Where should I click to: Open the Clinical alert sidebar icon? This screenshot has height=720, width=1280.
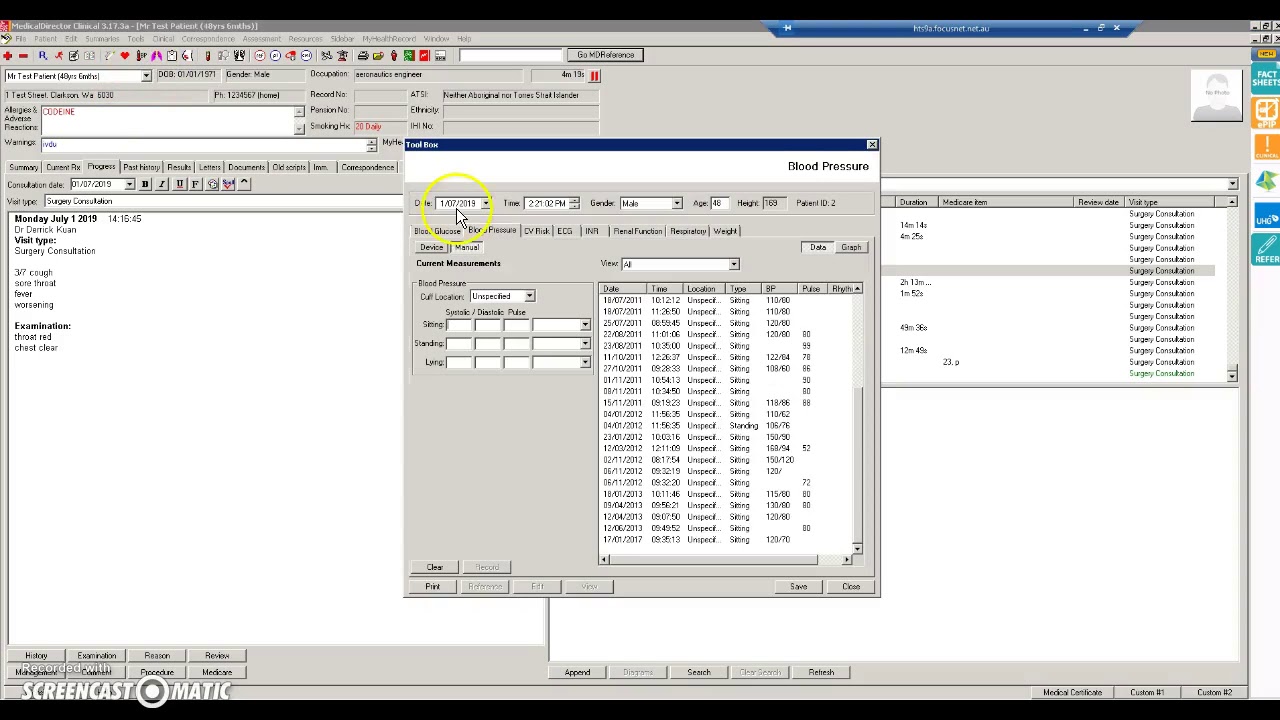[1266, 146]
